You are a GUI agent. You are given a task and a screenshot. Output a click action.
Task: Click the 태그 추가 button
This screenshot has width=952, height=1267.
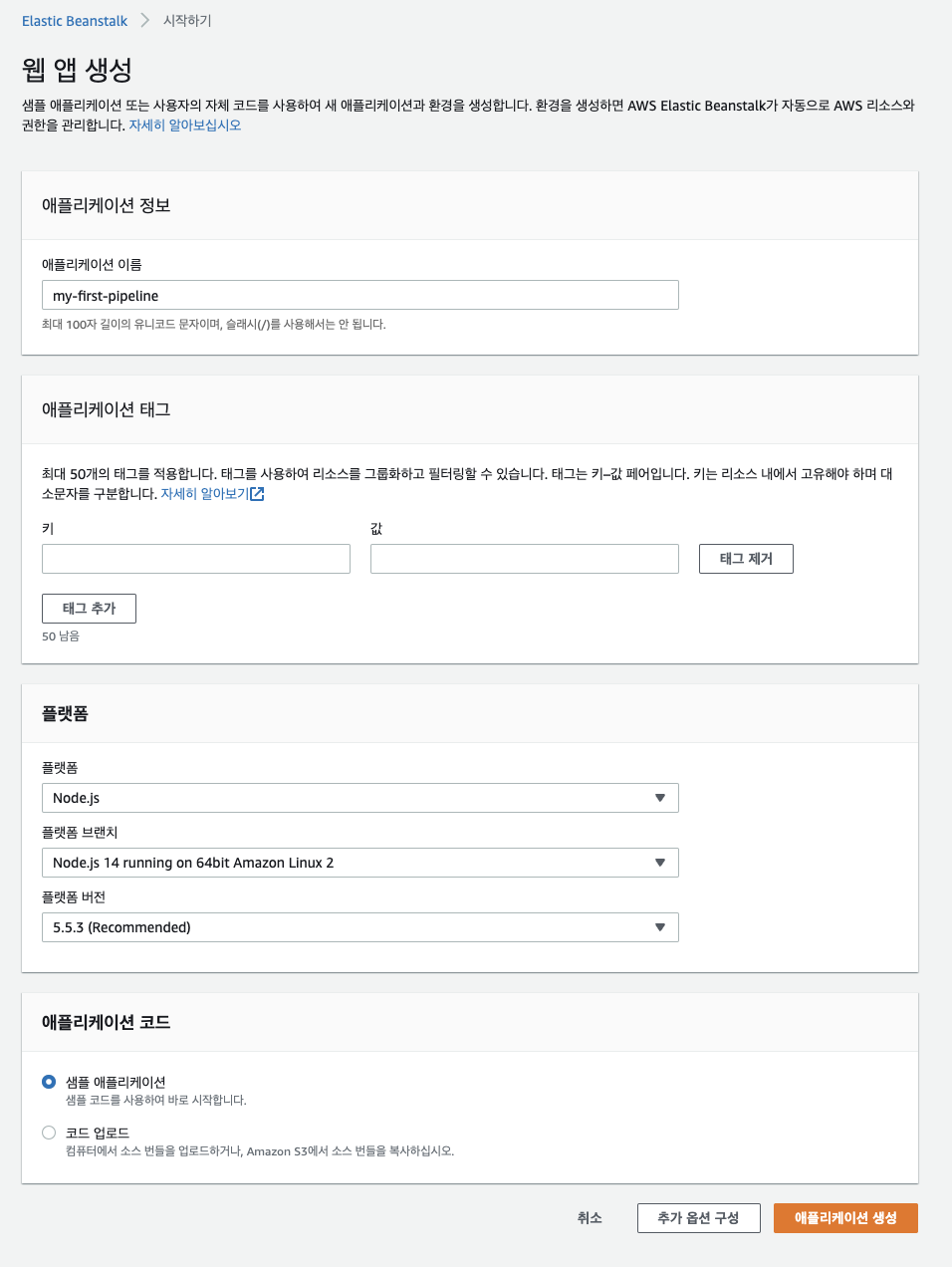[x=89, y=609]
